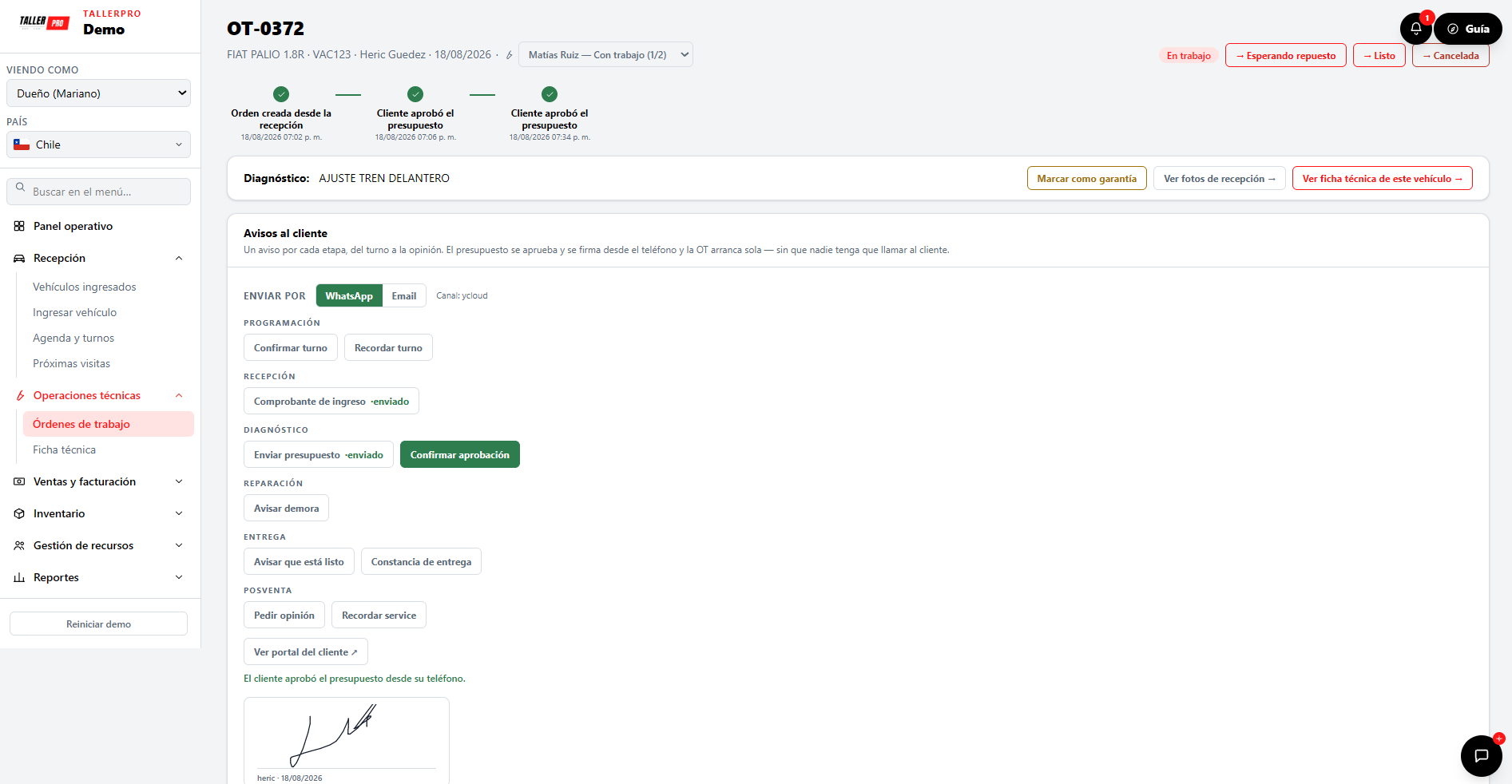Open the floating chat bubble
The width and height of the screenshot is (1512, 784).
[x=1482, y=756]
